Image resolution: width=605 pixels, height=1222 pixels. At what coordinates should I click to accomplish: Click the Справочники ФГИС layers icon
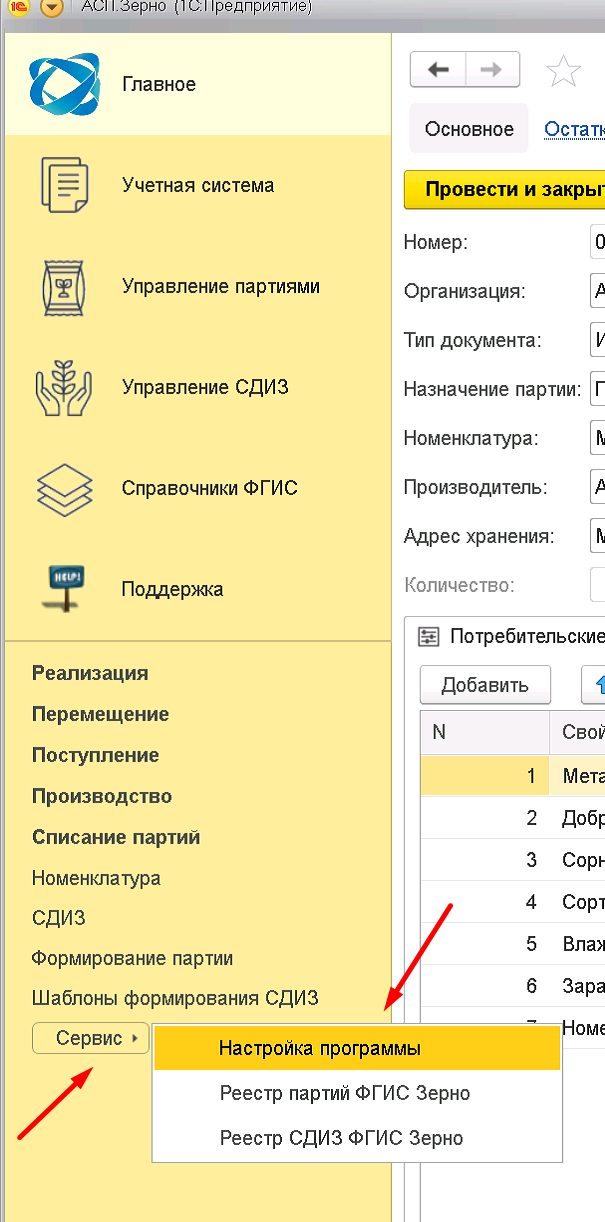point(64,489)
